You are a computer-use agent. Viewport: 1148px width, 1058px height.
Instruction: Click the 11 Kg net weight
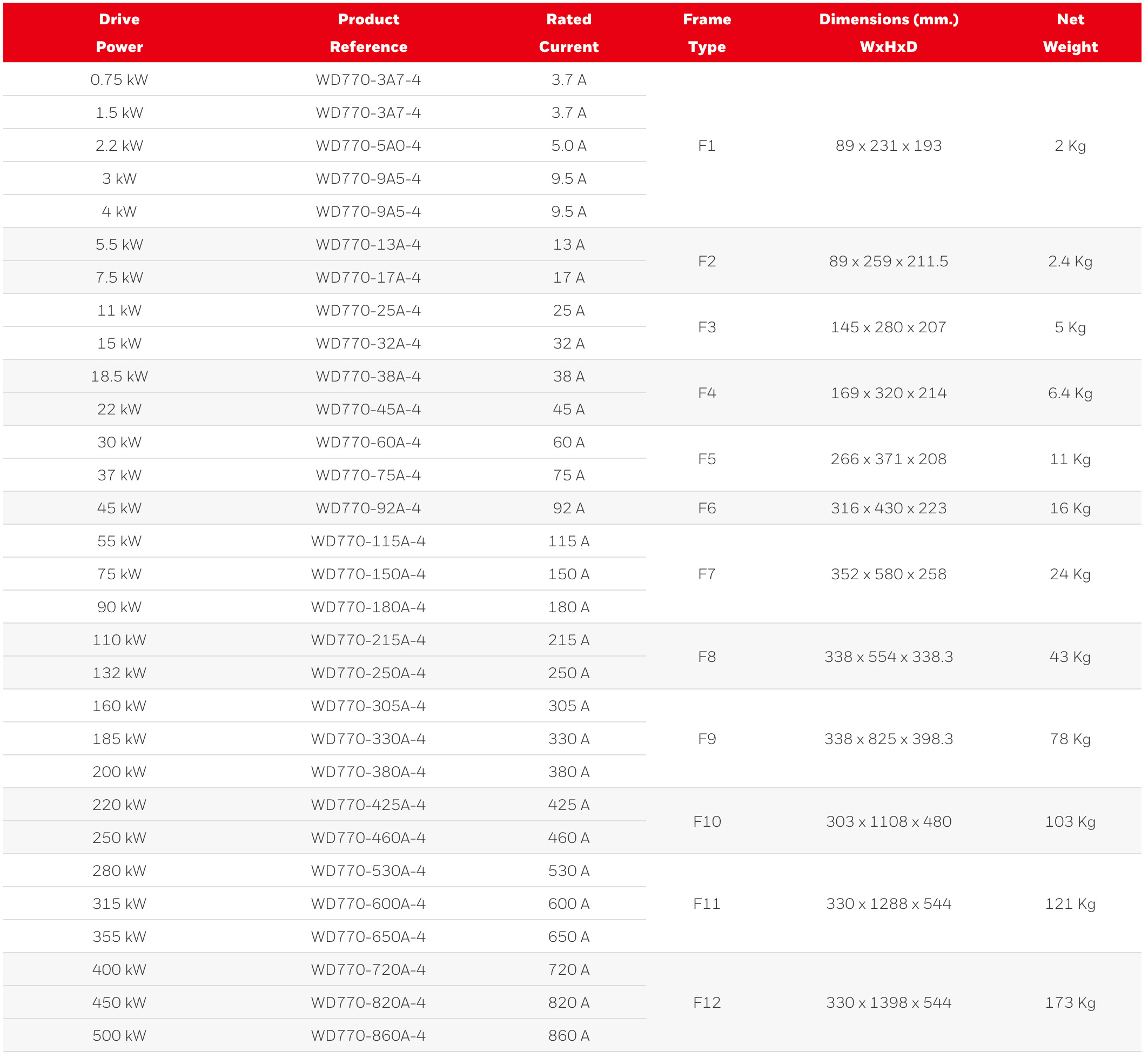pos(1070,459)
